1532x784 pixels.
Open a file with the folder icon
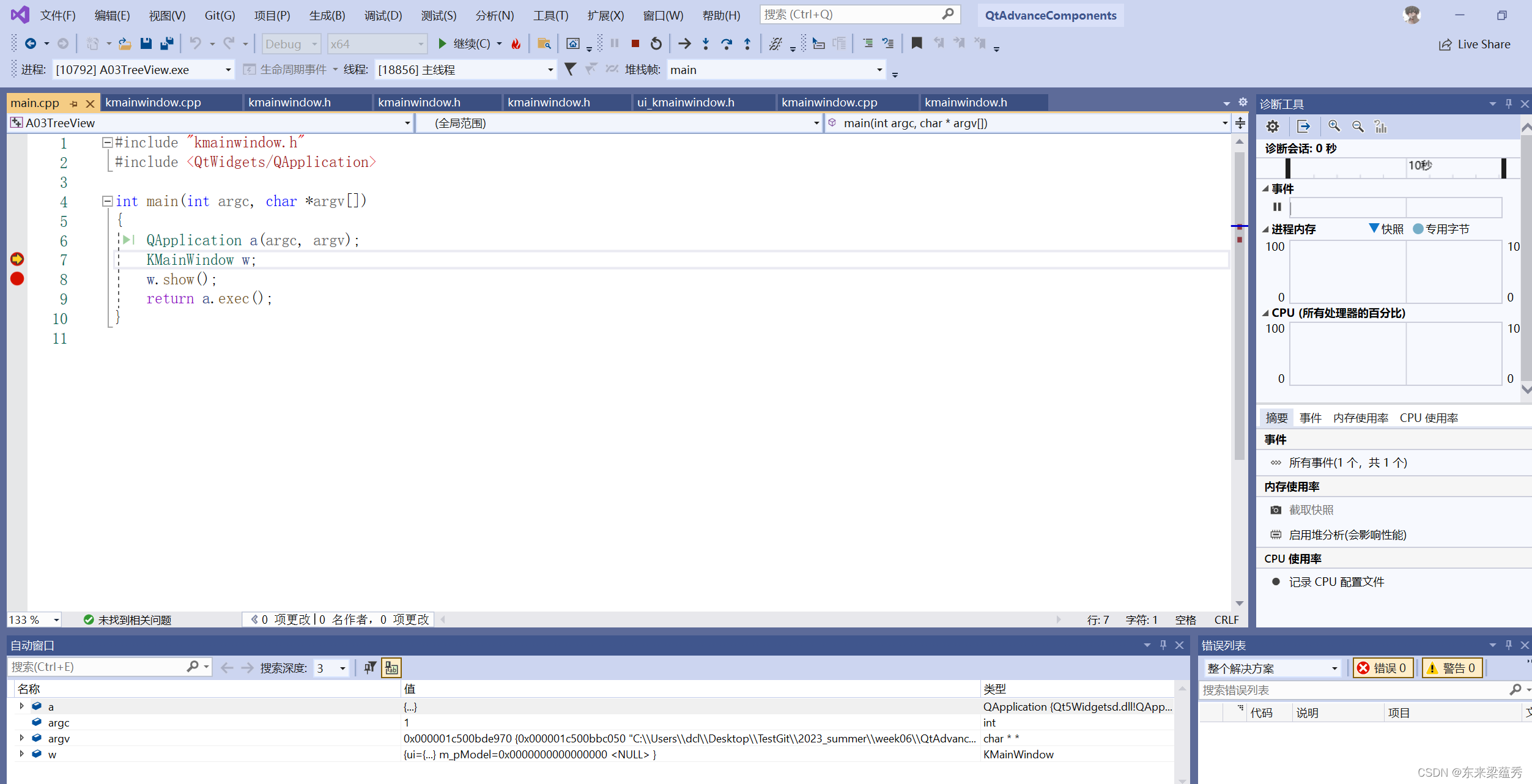(125, 43)
